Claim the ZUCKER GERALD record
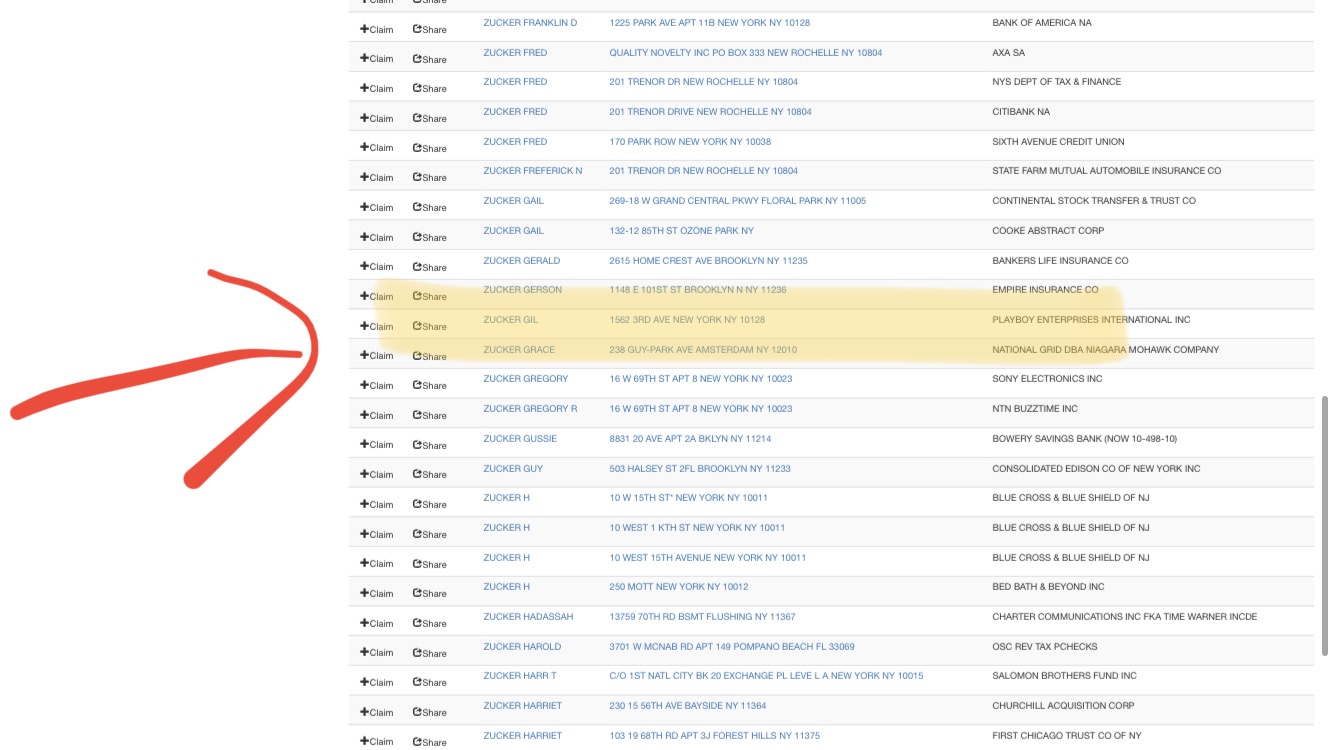Image resolution: width=1334 pixels, height=750 pixels. [377, 266]
